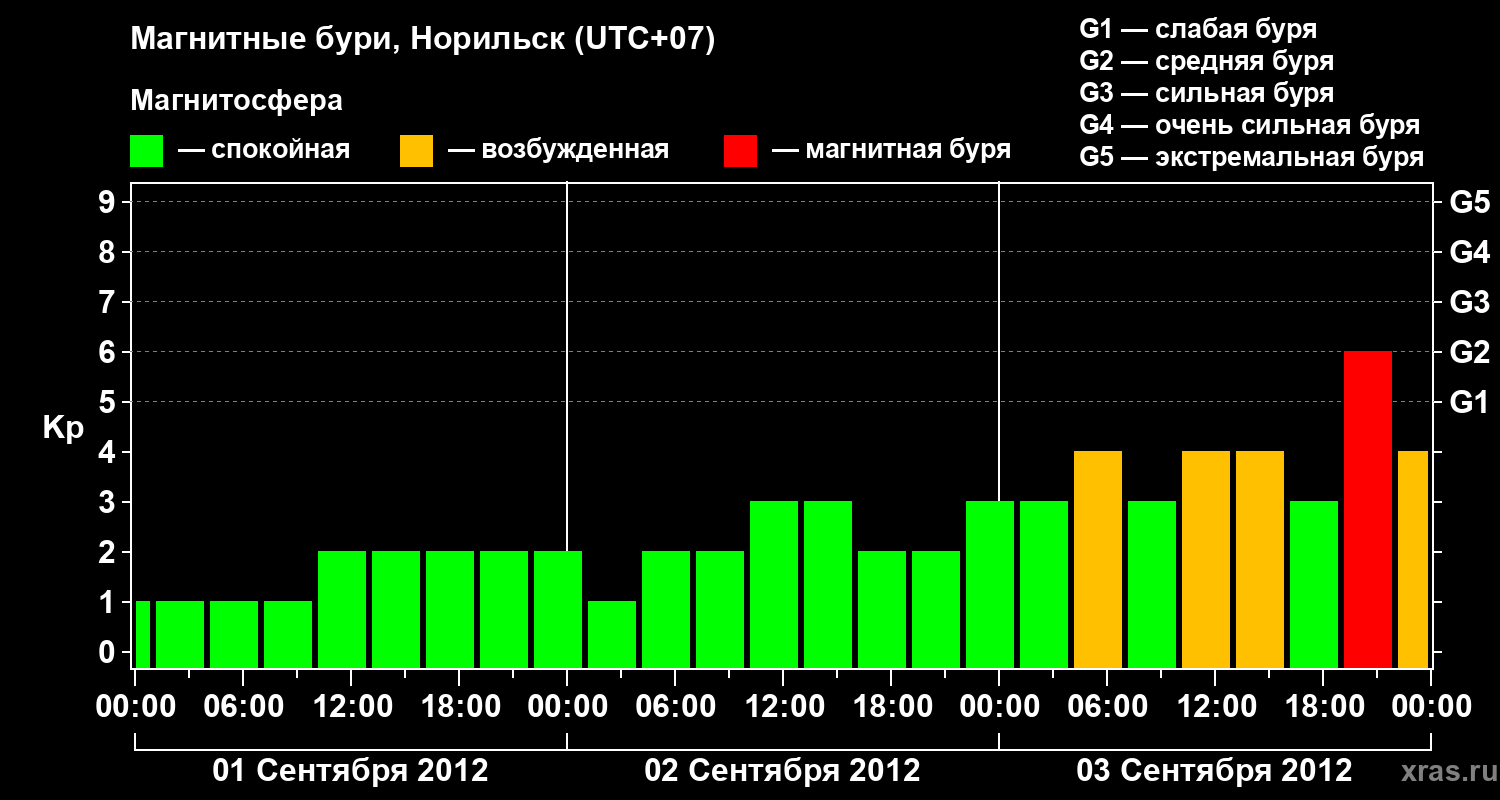Select the red Kp 6 storm bar
1500x800 pixels.
click(1368, 509)
